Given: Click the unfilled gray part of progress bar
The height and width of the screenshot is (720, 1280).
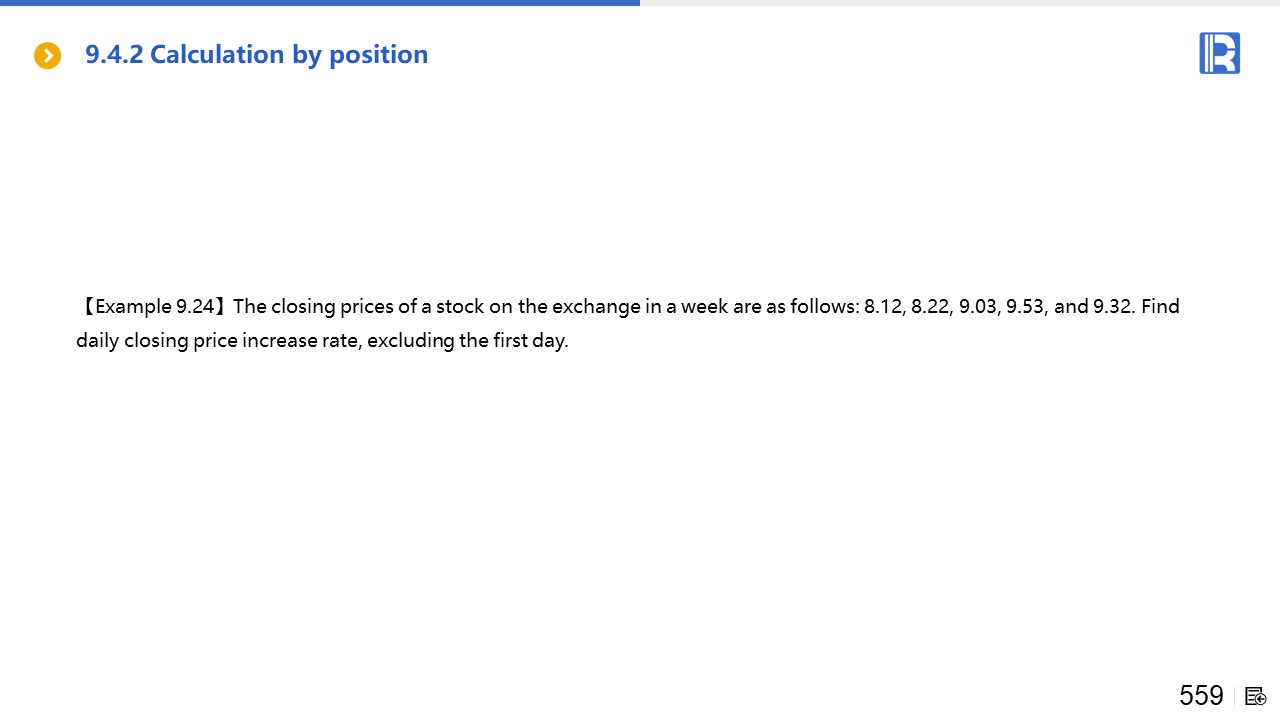Looking at the screenshot, I should [960, 3].
